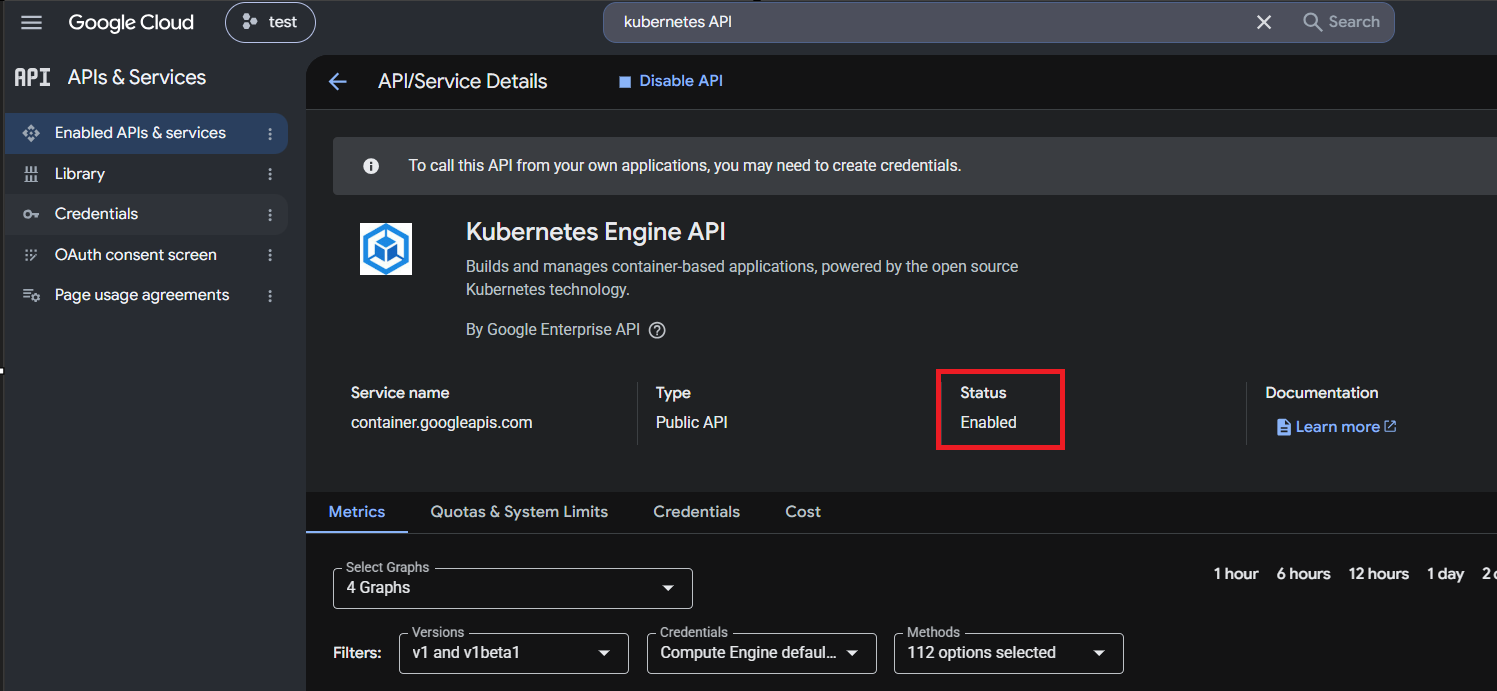Viewport: 1497px width, 691px height.
Task: Click the Kubernetes Engine API title
Action: [x=596, y=233]
